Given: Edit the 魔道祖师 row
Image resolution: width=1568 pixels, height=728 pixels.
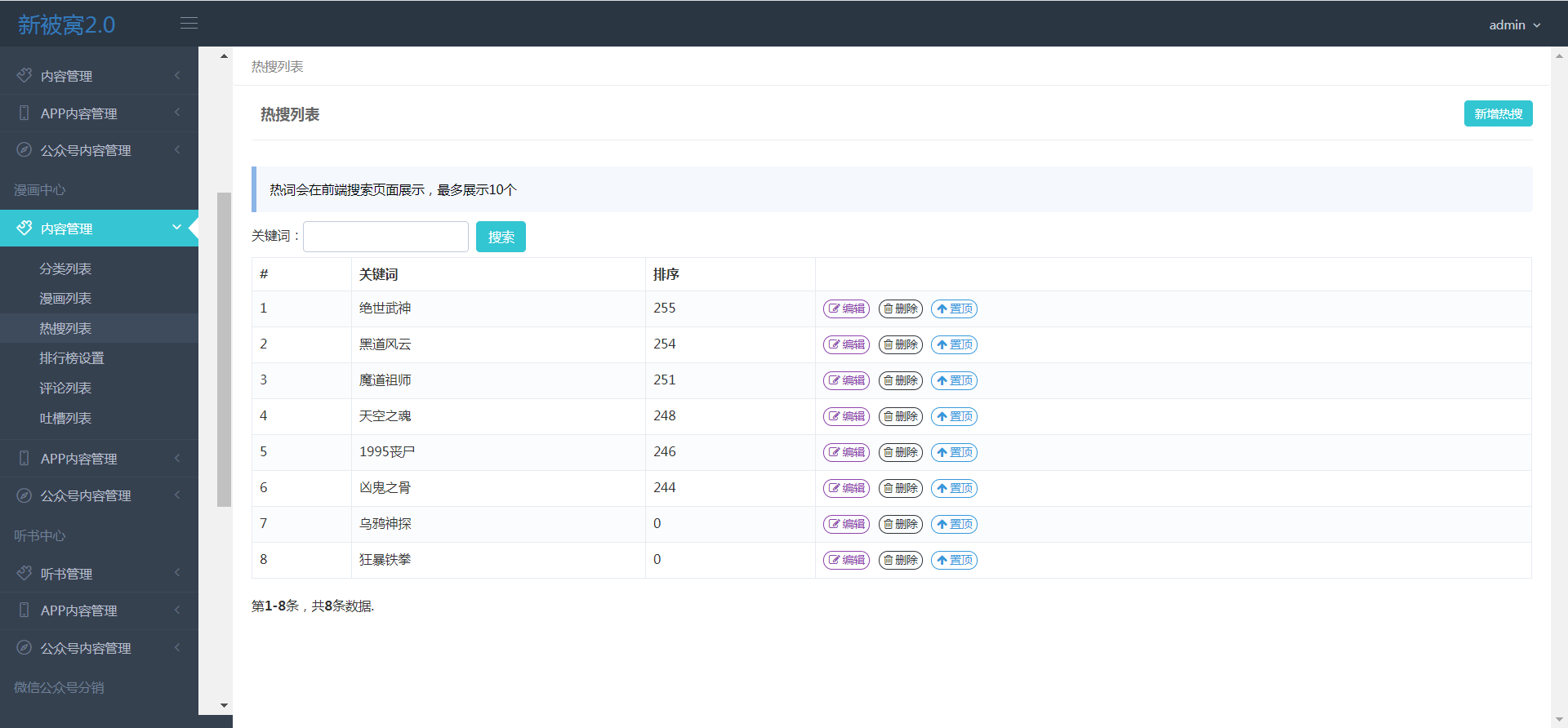Looking at the screenshot, I should pyautogui.click(x=846, y=380).
